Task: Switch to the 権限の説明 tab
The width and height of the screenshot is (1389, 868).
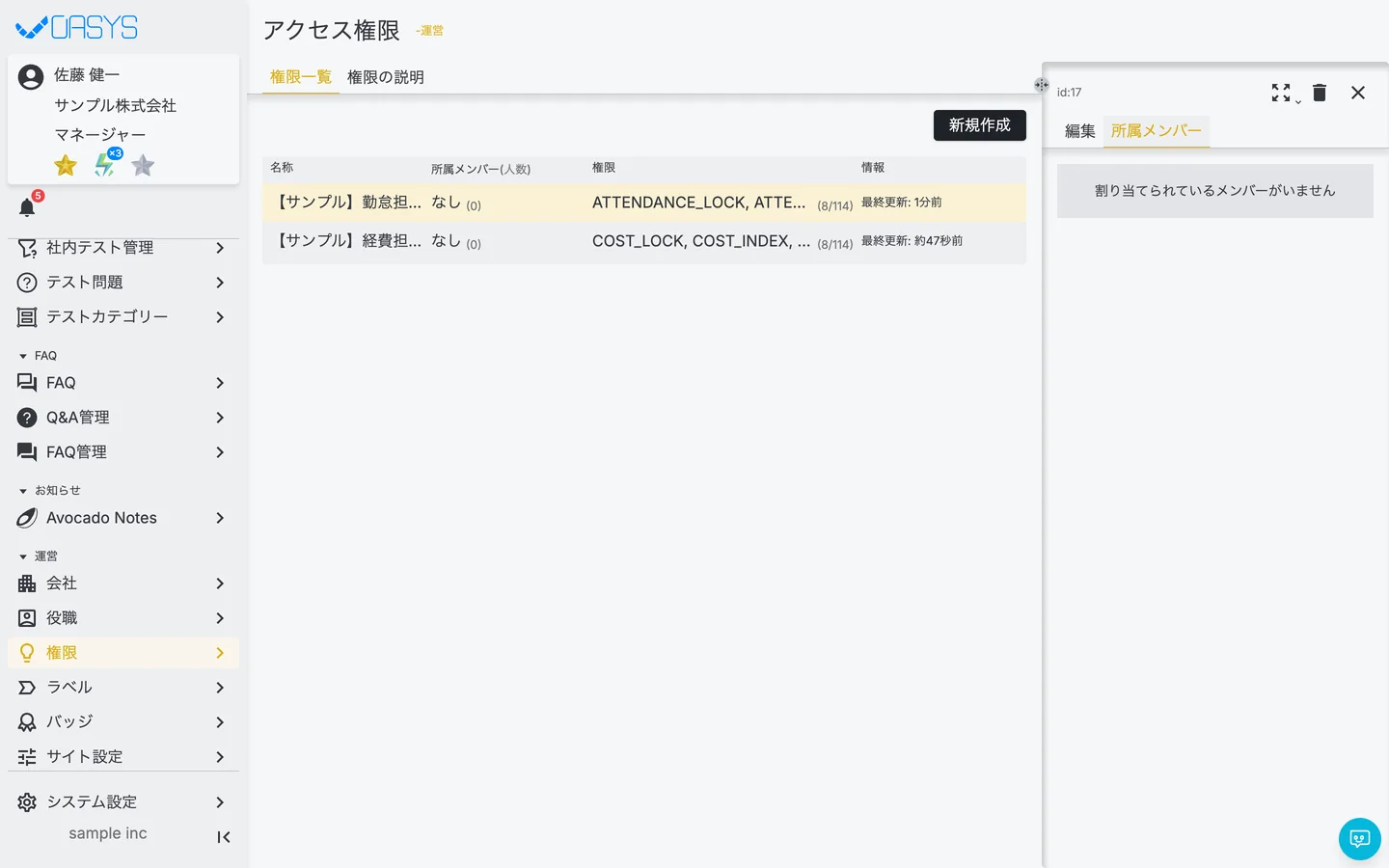Action: 386,77
